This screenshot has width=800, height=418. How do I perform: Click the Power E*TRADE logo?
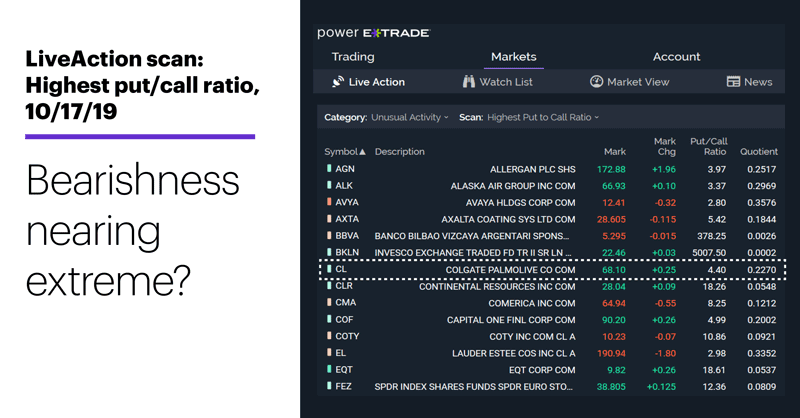(x=373, y=33)
